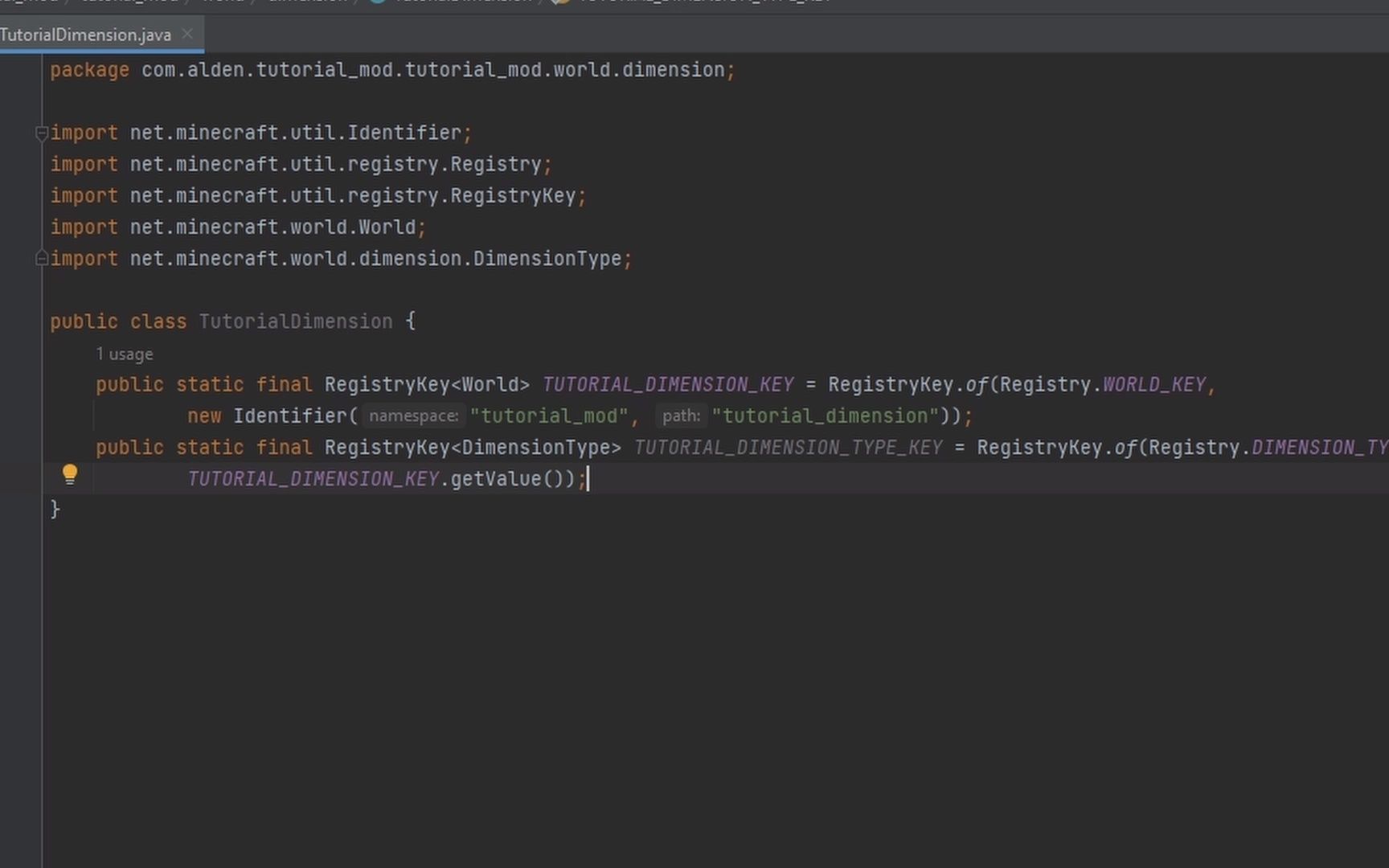Click the 'namespace:' parameter hint
1389x868 pixels.
(413, 416)
